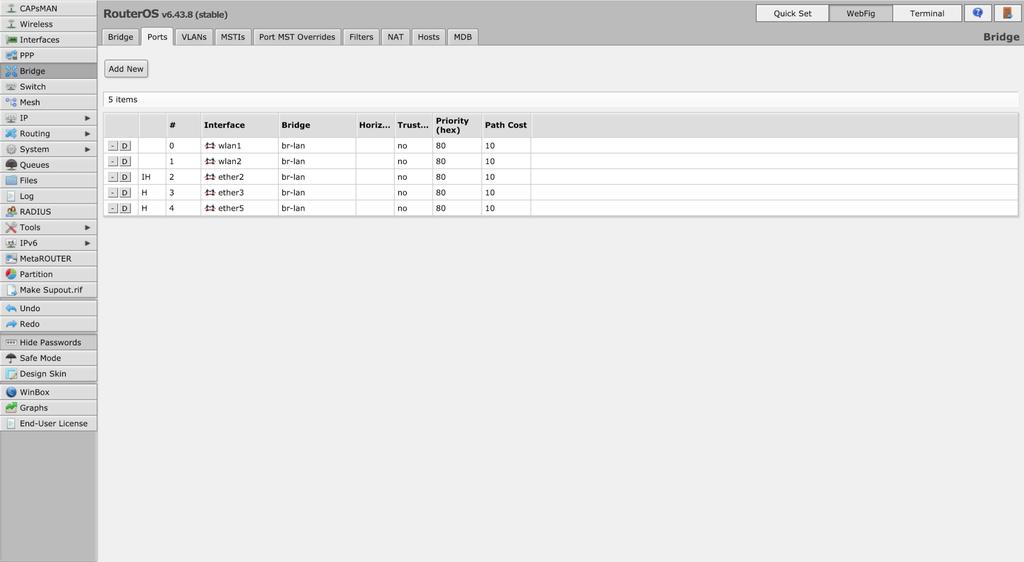Disable the ether5 port with D button
Image resolution: width=1024 pixels, height=562 pixels.
125,209
